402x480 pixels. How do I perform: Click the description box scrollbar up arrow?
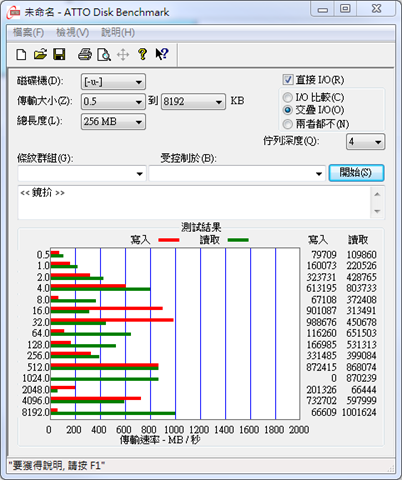(377, 194)
